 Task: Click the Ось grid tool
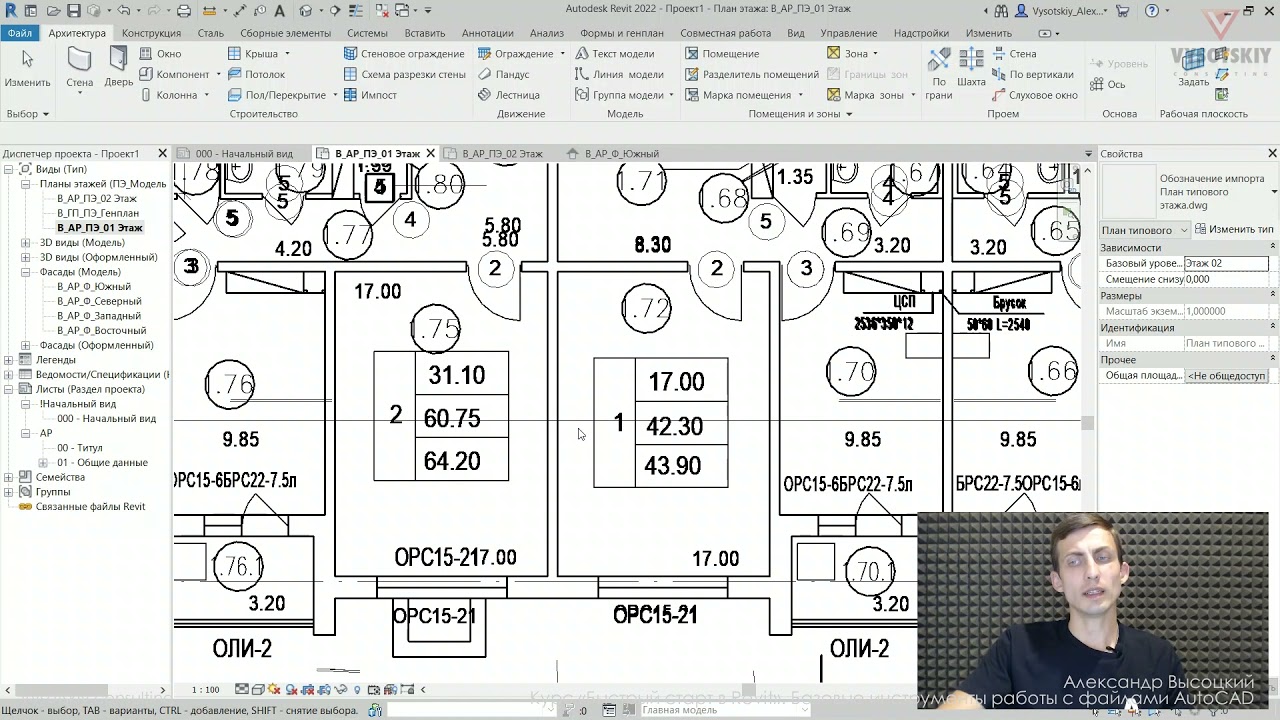1108,85
